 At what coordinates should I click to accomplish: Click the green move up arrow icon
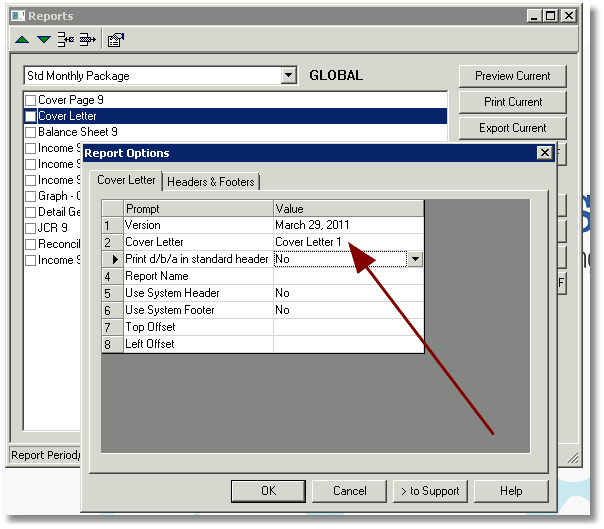[x=22, y=39]
